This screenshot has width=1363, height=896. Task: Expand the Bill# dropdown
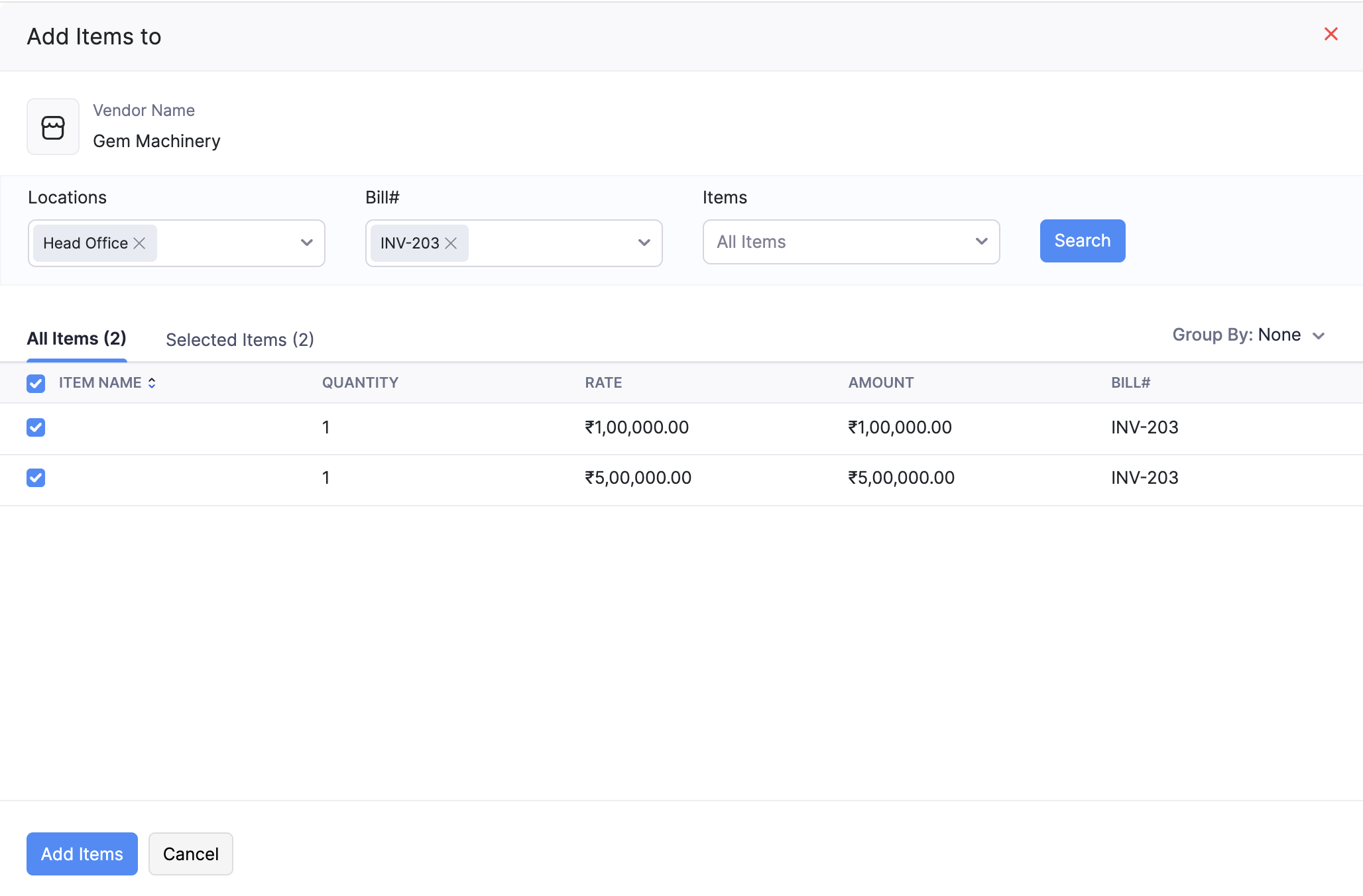[644, 243]
